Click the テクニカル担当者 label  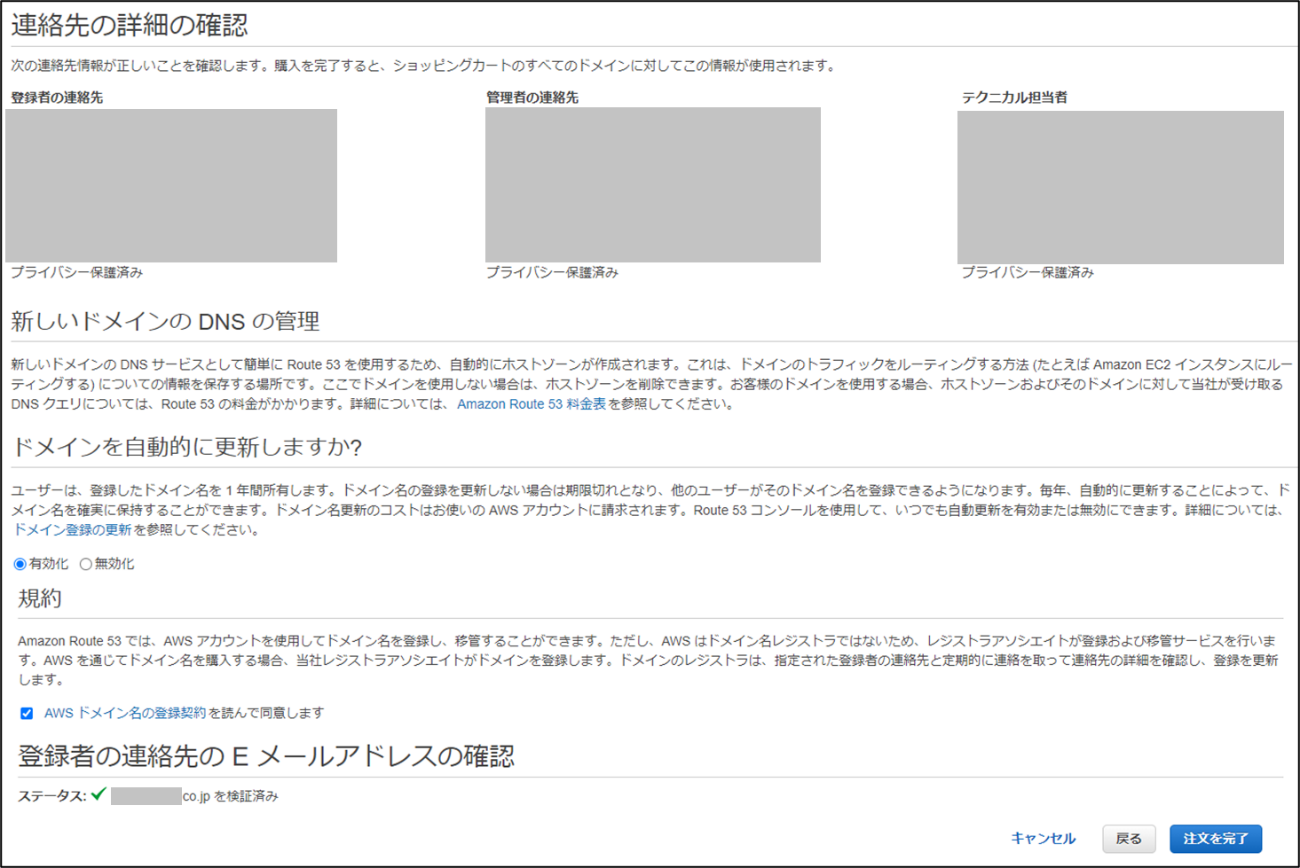[1014, 98]
